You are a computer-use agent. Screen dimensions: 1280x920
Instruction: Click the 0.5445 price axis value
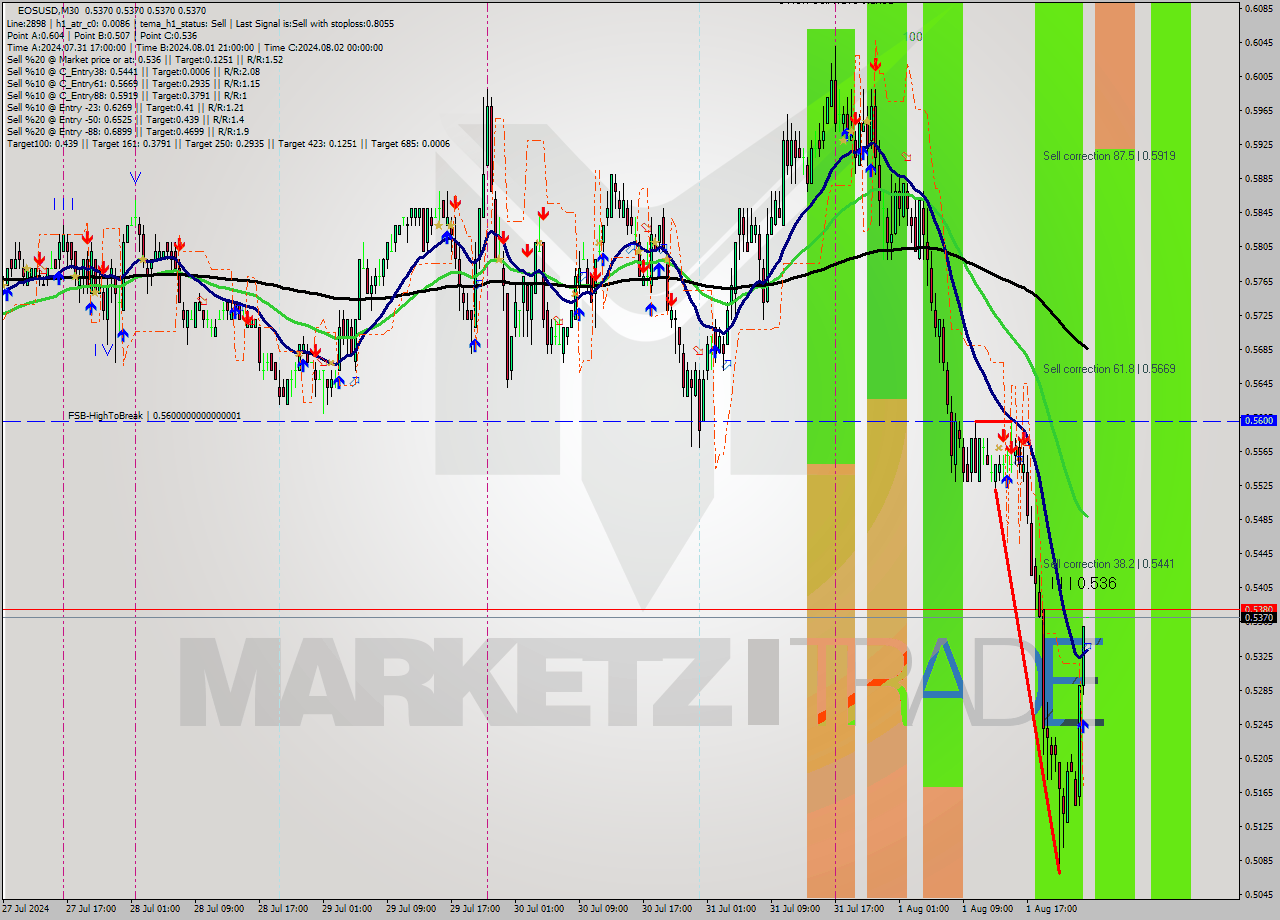click(1259, 553)
